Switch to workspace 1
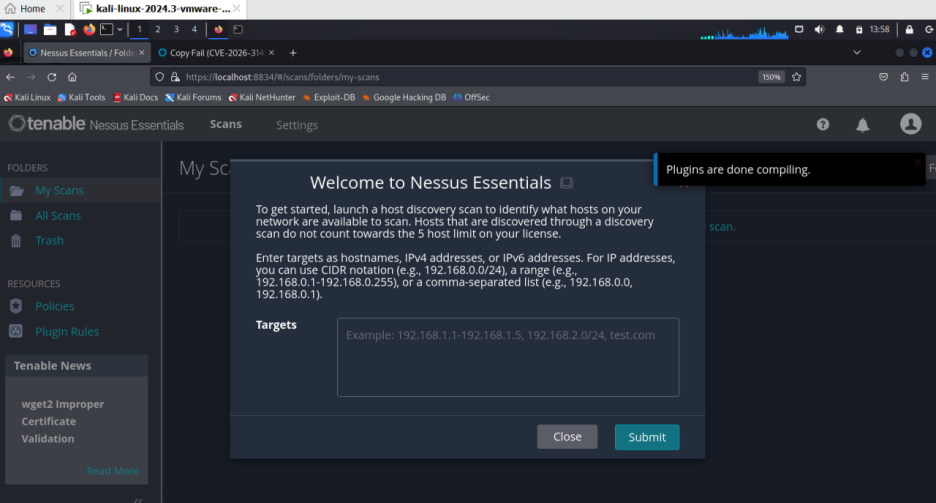 click(x=139, y=29)
